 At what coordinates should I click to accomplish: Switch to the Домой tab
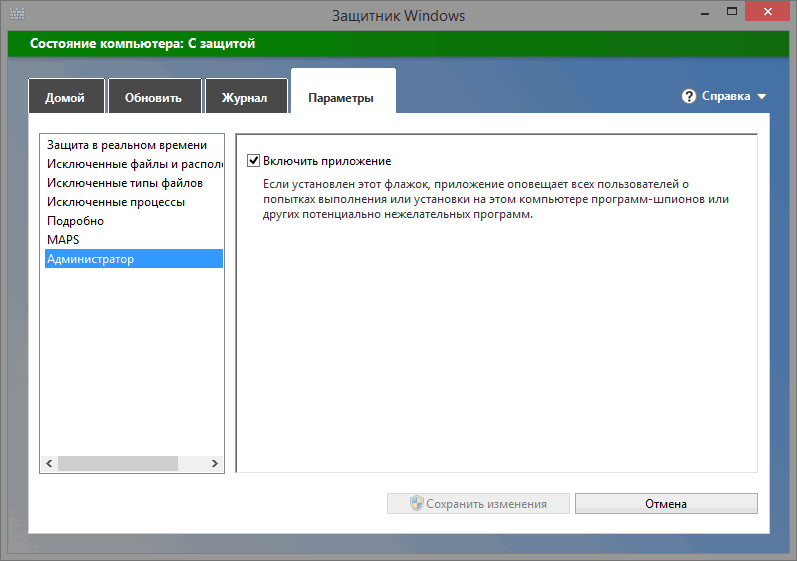click(x=66, y=96)
